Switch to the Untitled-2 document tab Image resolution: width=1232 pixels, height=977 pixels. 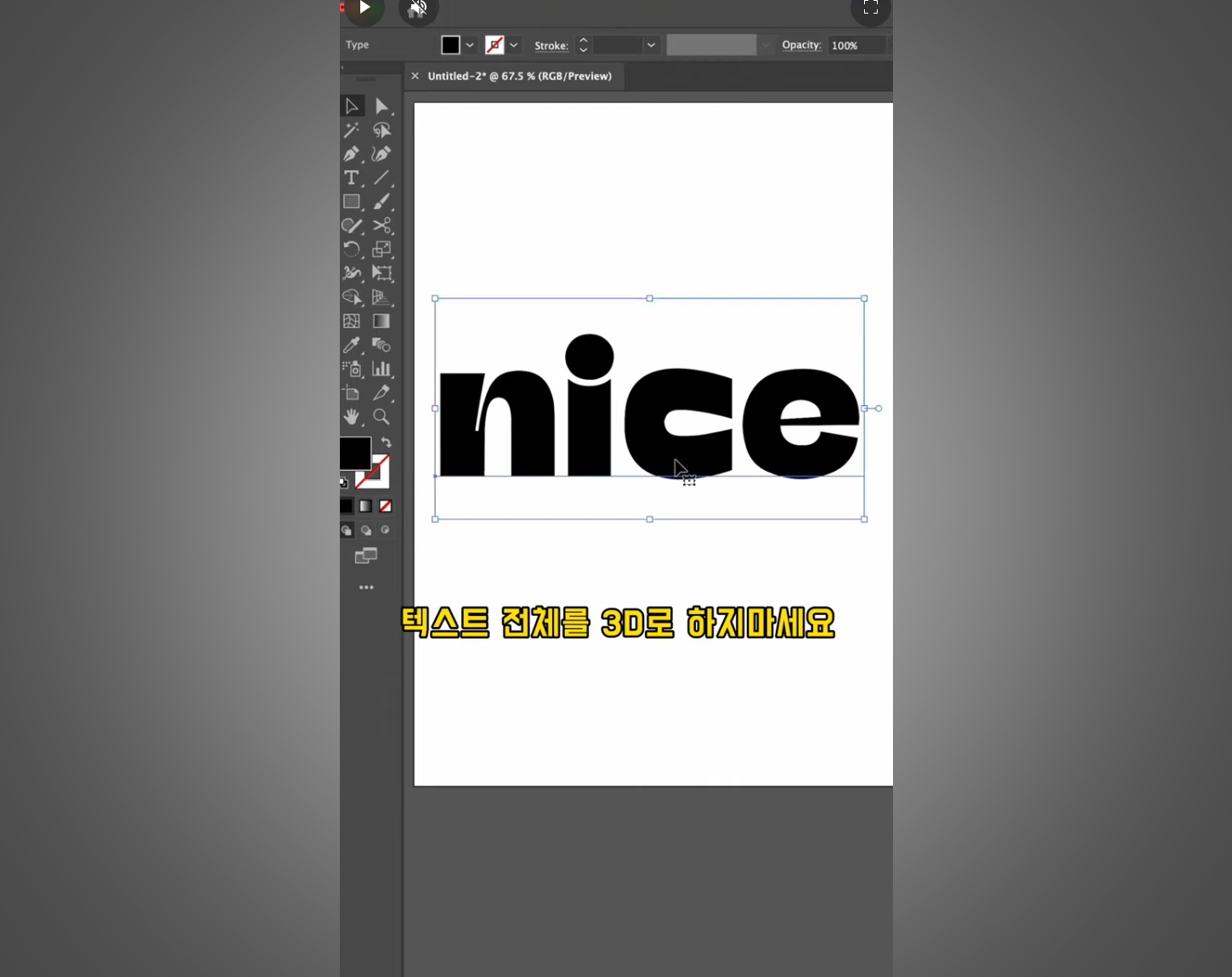(x=519, y=76)
